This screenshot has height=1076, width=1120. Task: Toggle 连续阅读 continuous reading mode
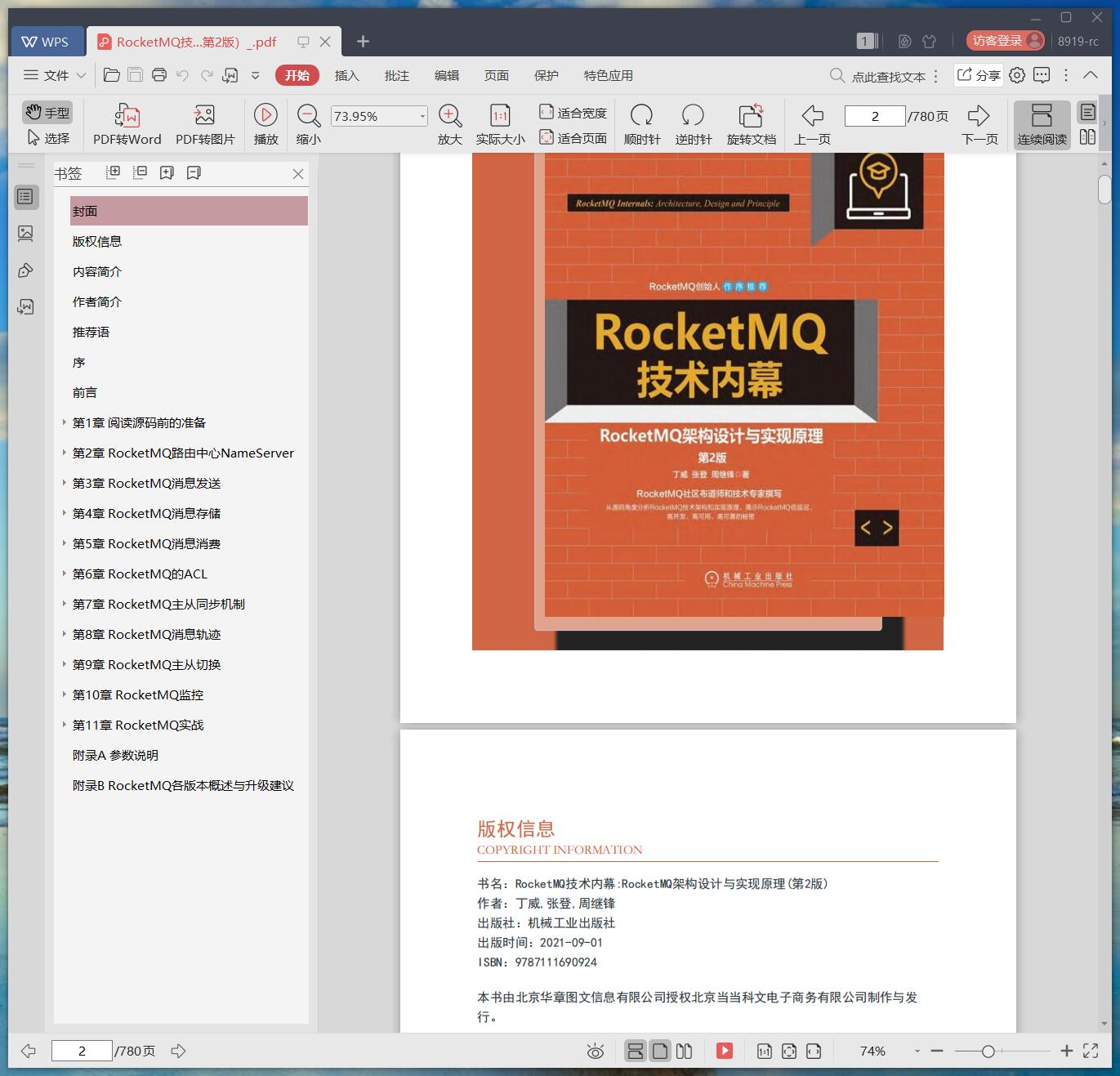coord(1042,124)
